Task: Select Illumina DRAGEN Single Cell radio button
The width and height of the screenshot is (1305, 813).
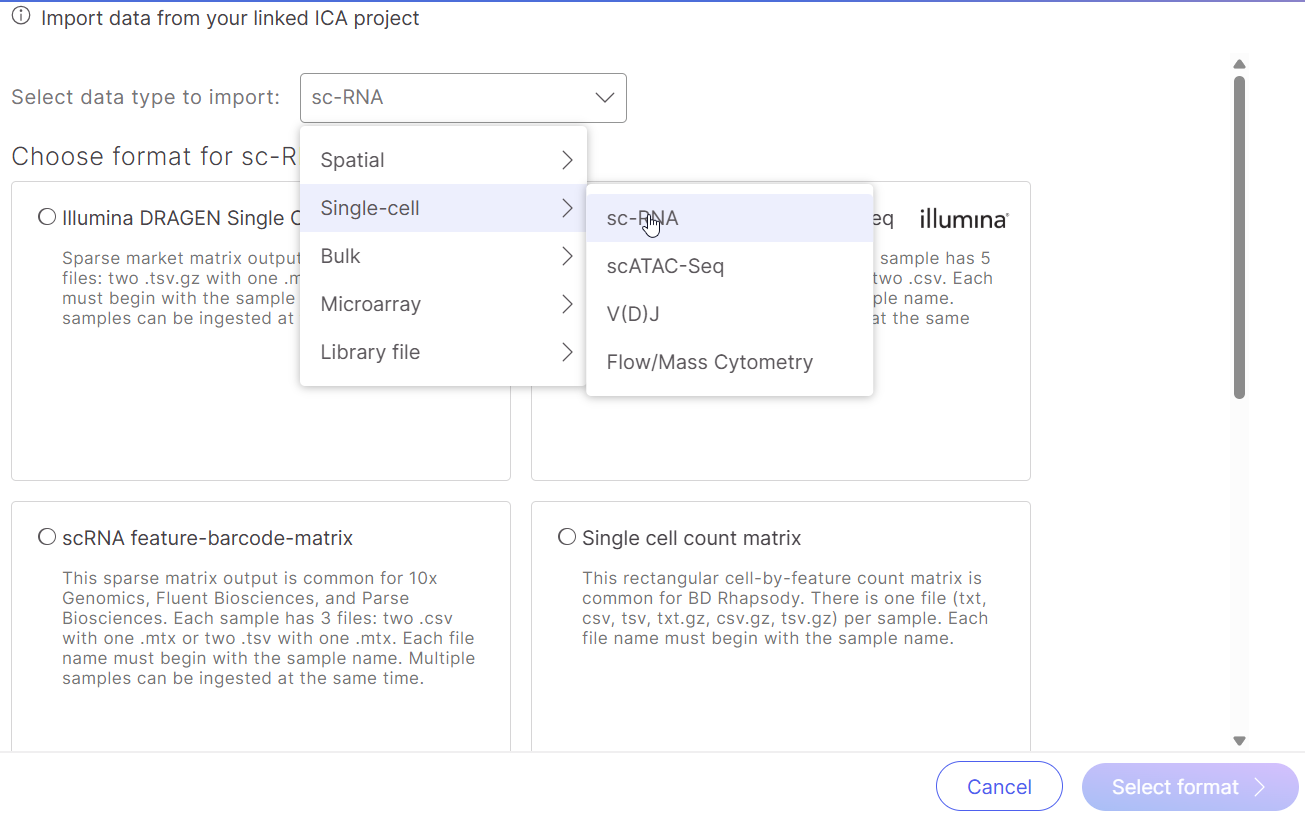Action: 47,217
